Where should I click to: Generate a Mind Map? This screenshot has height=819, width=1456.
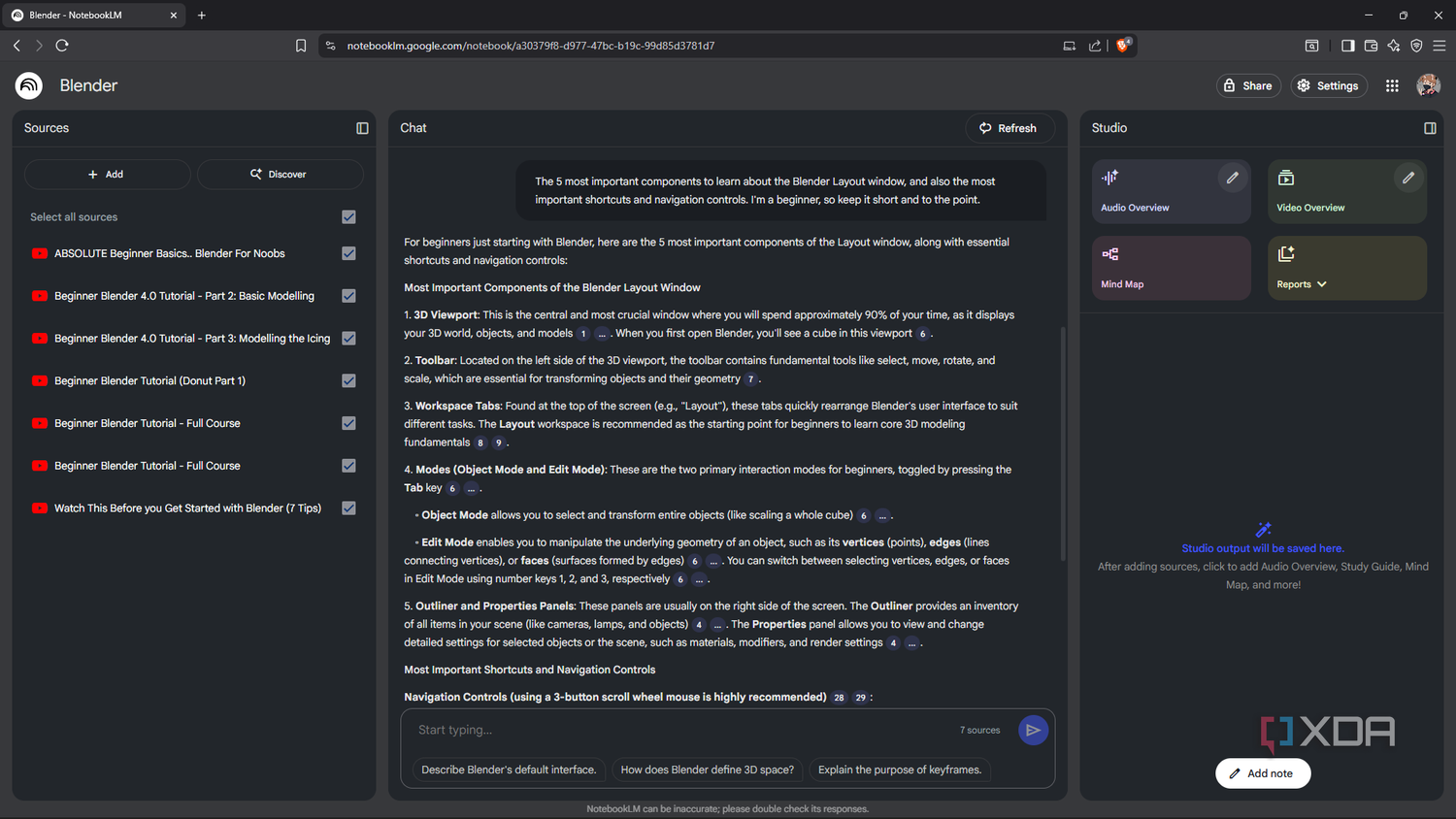(x=1171, y=268)
